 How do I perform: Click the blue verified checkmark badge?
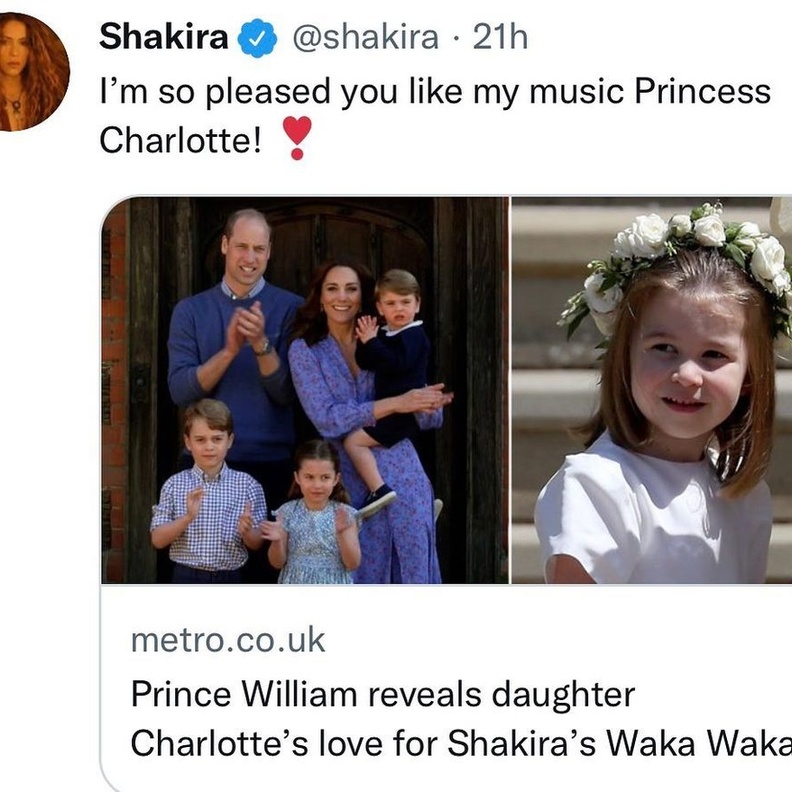coord(258,38)
